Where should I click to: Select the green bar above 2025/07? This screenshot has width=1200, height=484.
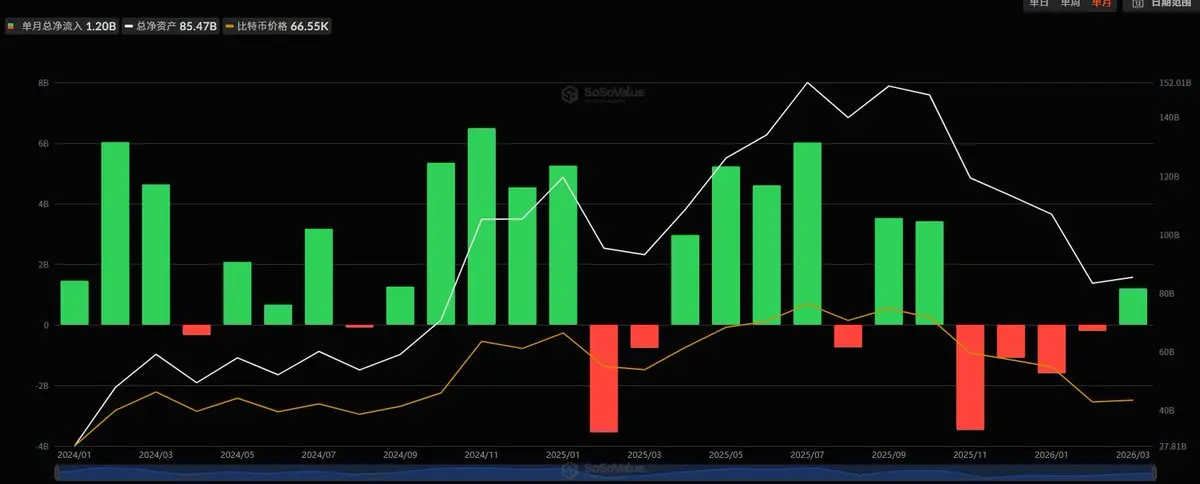pyautogui.click(x=807, y=234)
